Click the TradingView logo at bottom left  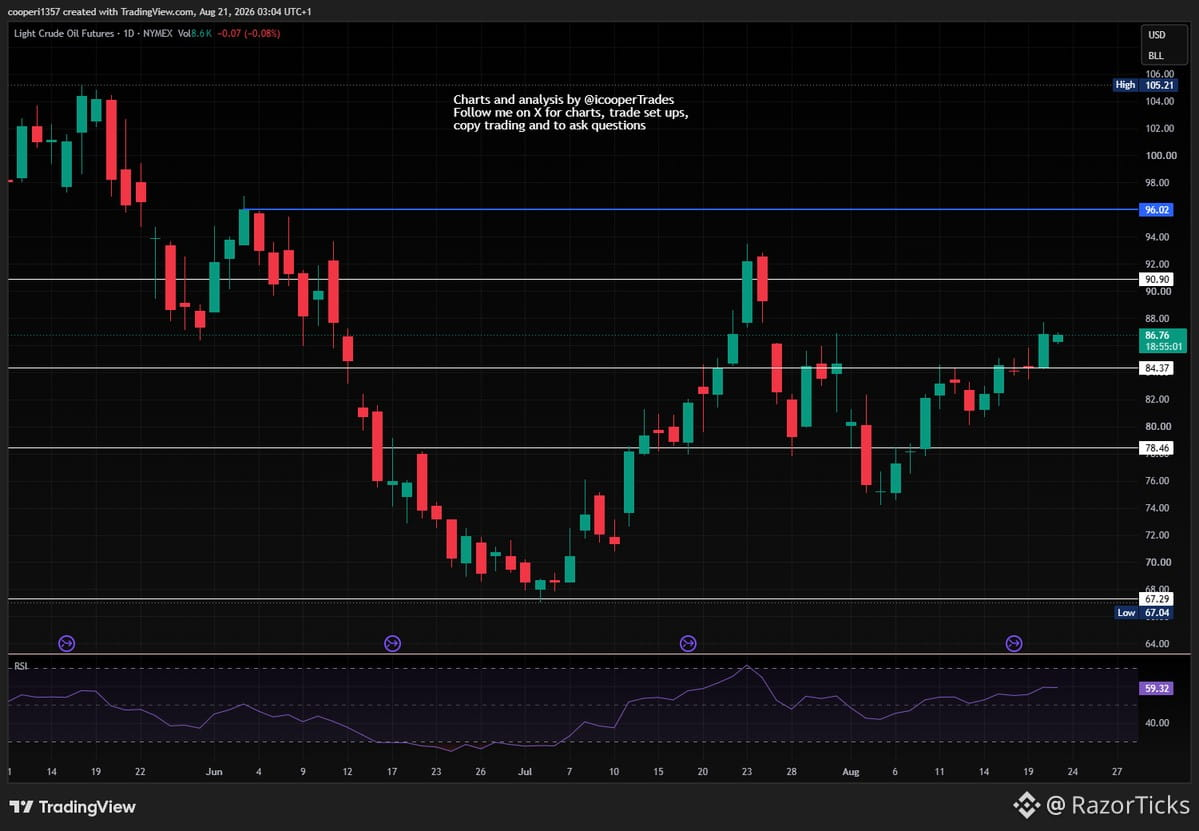[x=73, y=807]
